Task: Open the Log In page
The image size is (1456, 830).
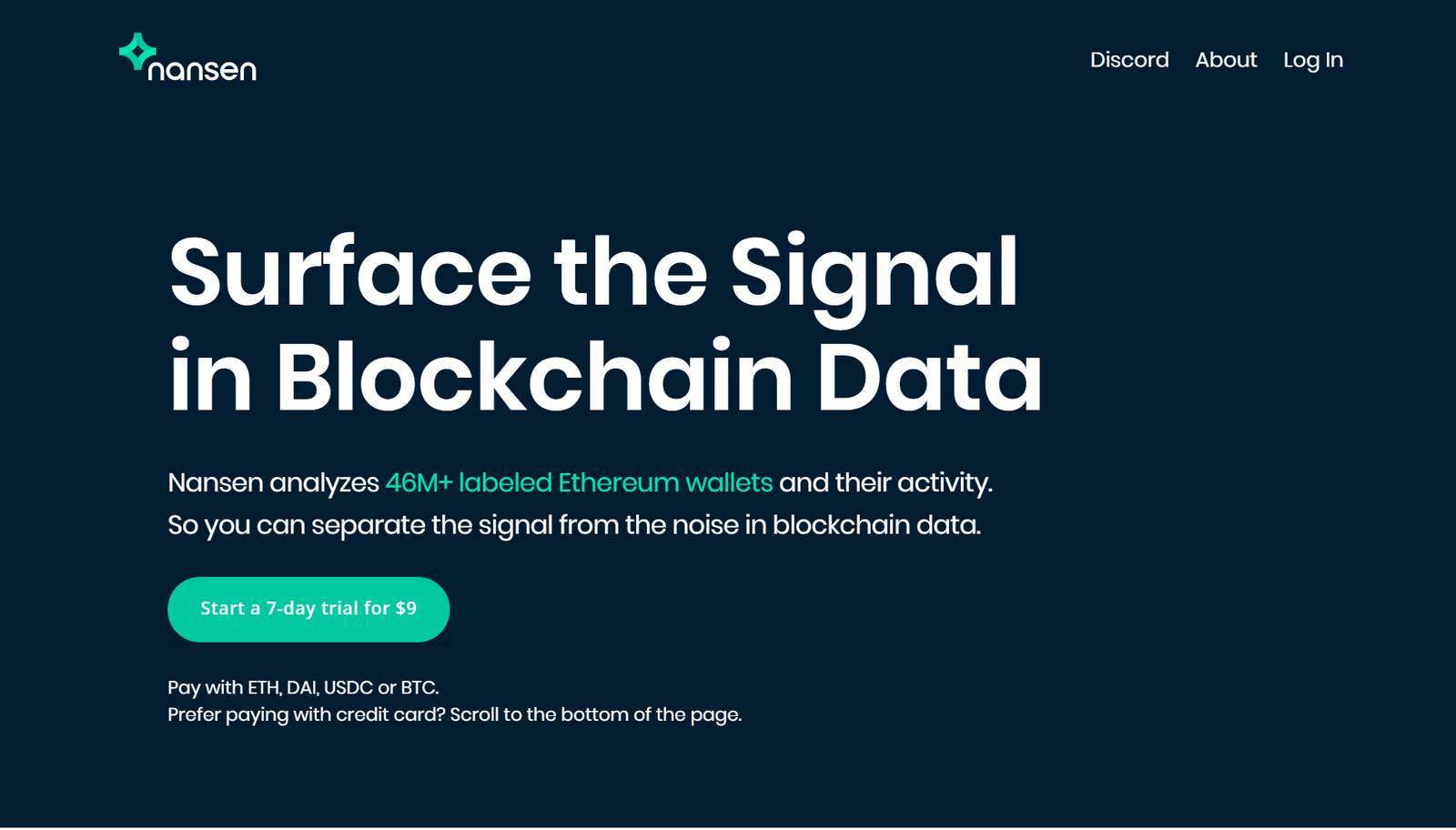Action: pyautogui.click(x=1313, y=60)
